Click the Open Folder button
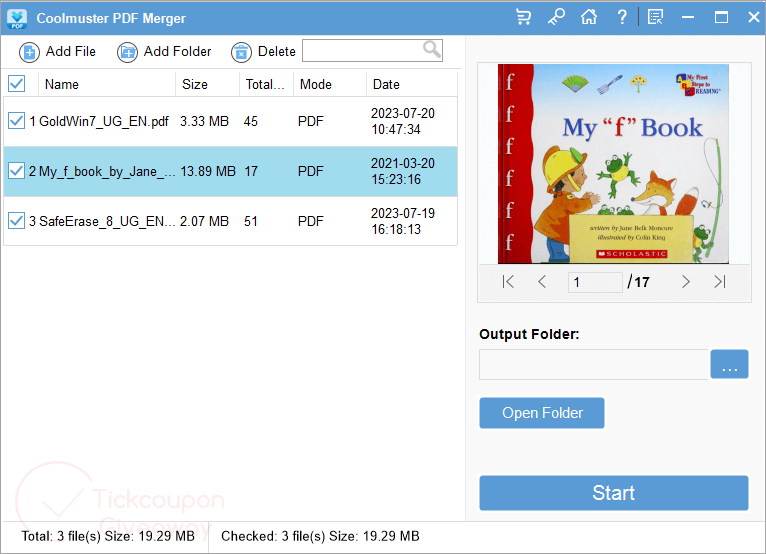This screenshot has height=554, width=766. coord(542,413)
